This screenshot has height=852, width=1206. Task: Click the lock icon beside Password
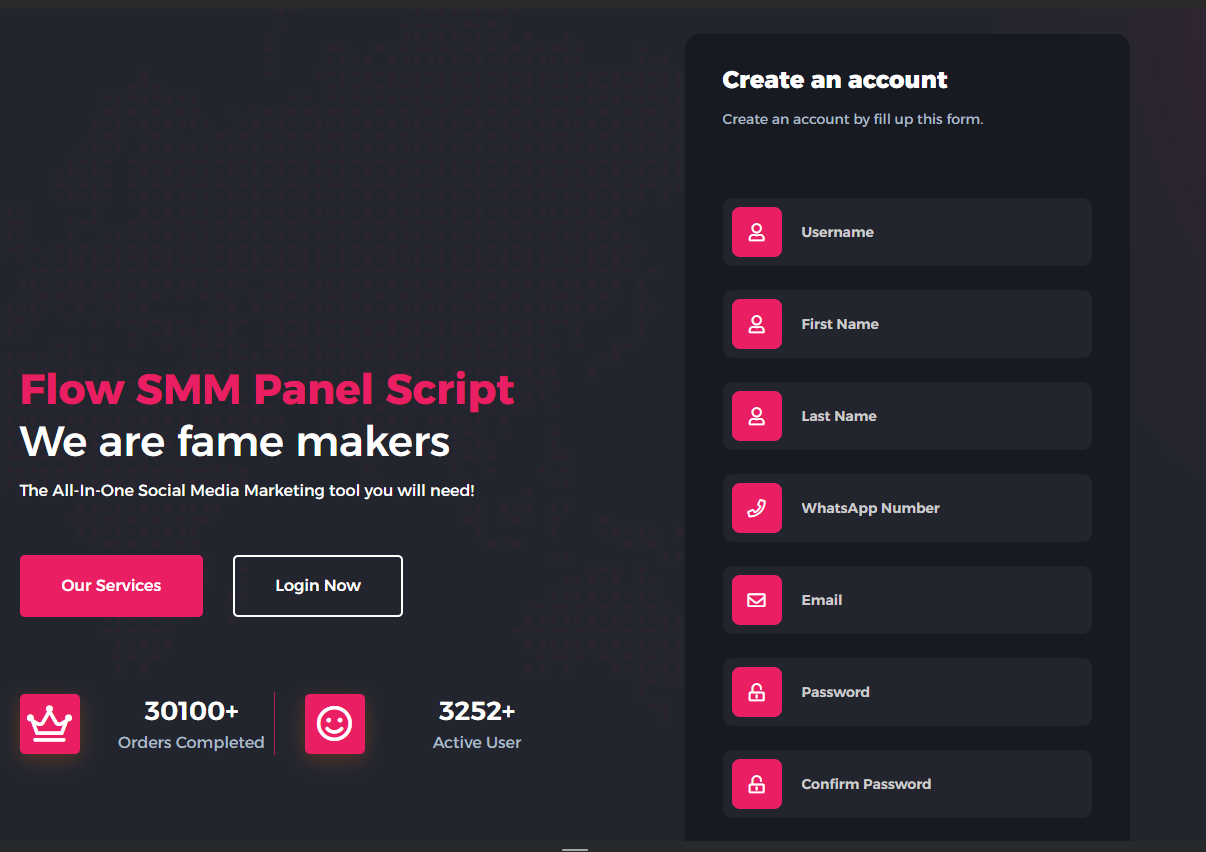[x=756, y=692]
